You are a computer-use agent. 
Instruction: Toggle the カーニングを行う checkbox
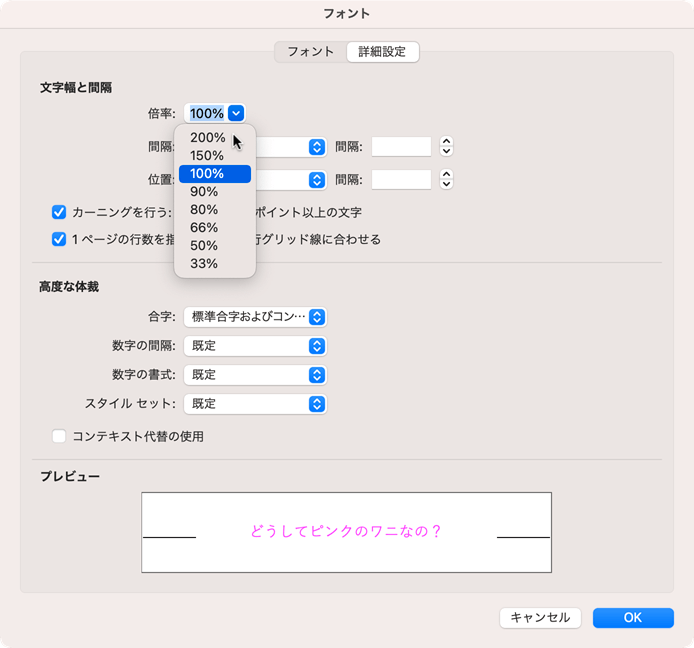(59, 212)
